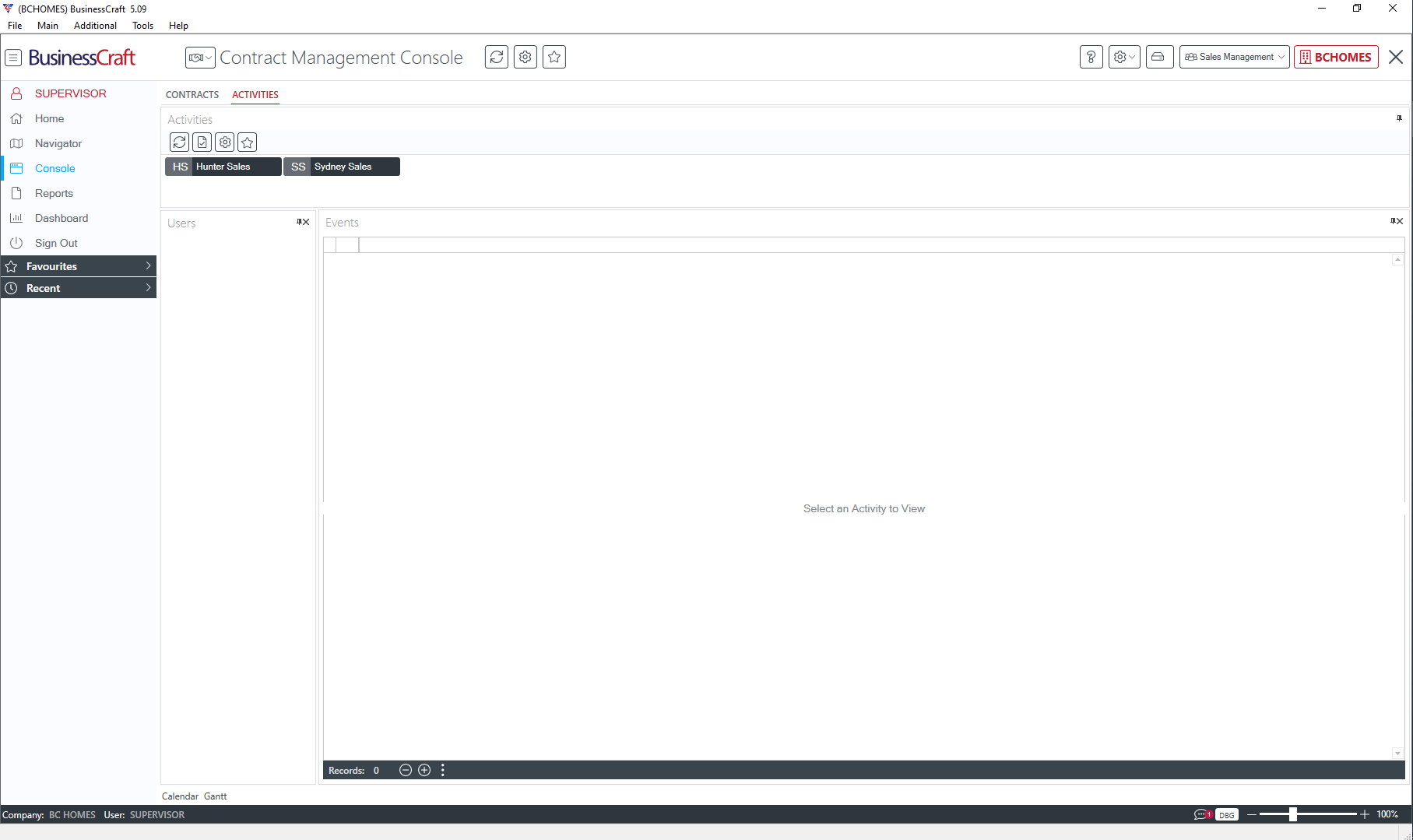Close the Events panel

[x=1400, y=221]
